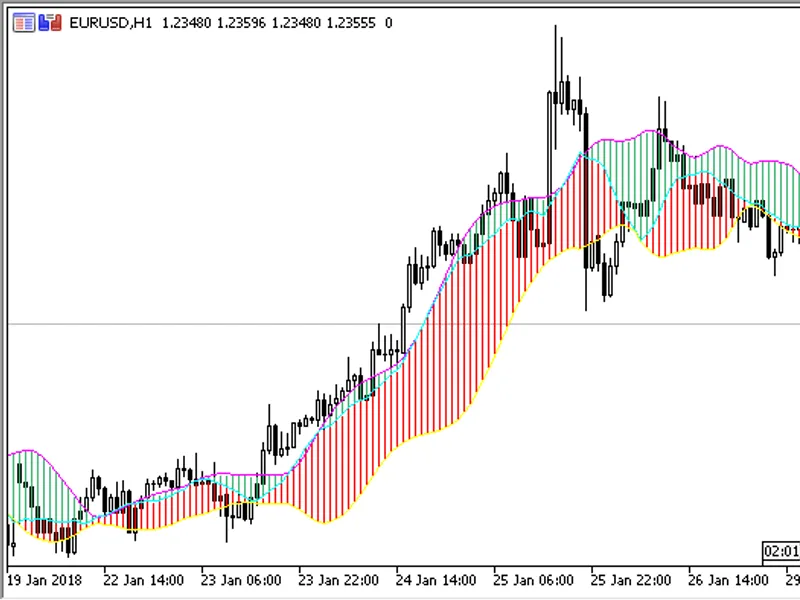Click the 02:01 countdown timer box
Screen dimensions: 800x600
tap(781, 552)
